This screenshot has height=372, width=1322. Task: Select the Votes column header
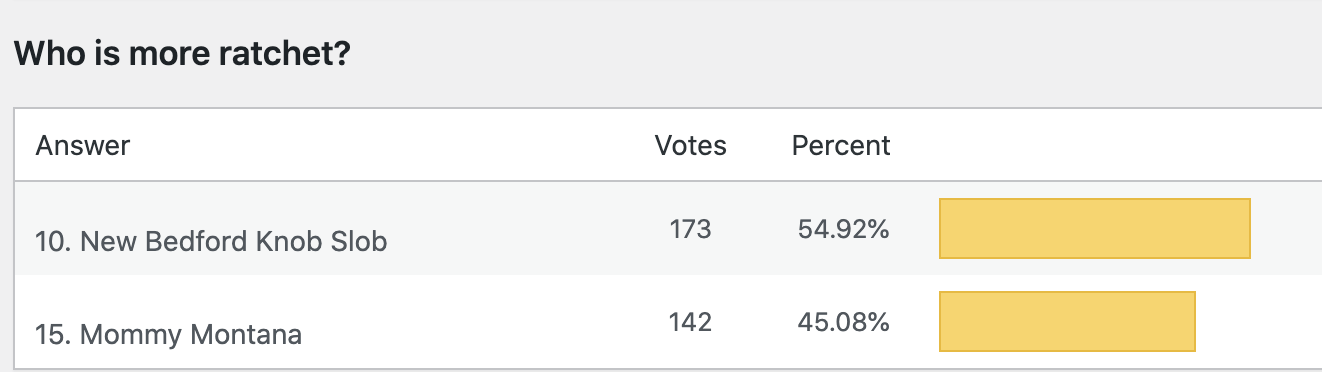691,146
